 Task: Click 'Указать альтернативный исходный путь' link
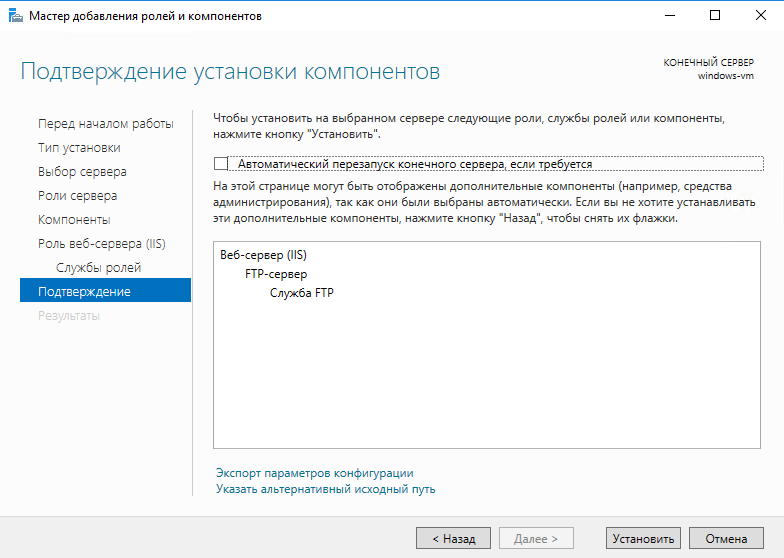pyautogui.click(x=326, y=489)
